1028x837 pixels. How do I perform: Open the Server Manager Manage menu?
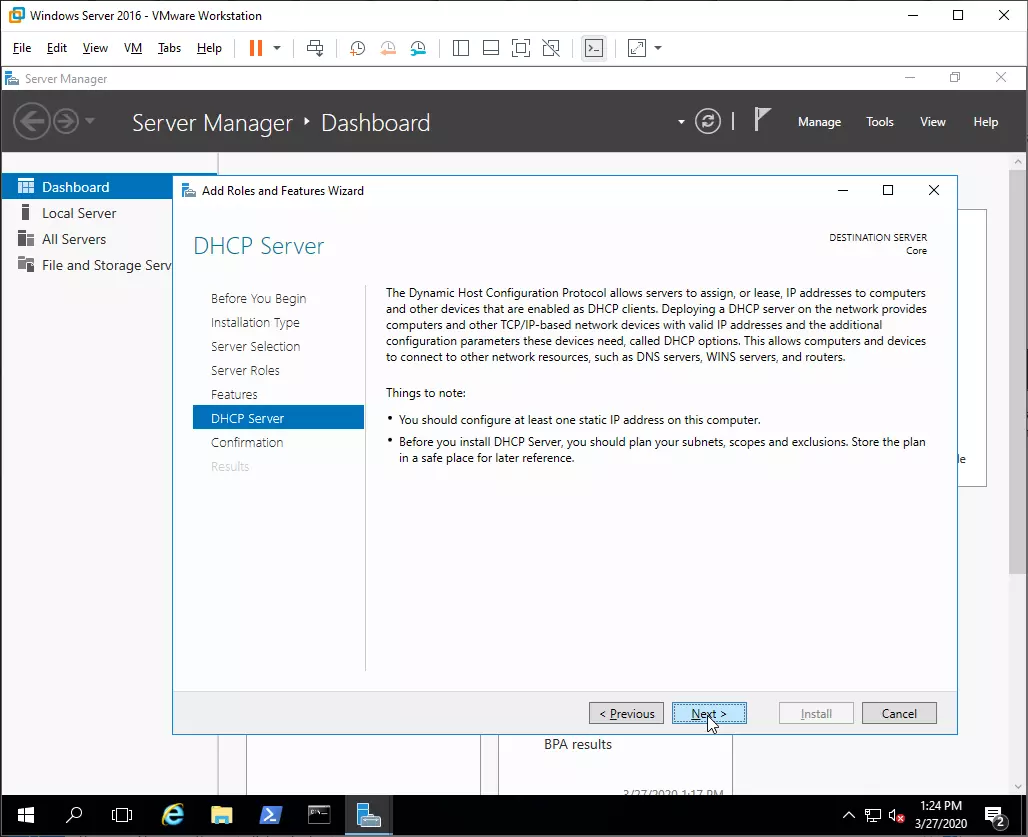[820, 122]
